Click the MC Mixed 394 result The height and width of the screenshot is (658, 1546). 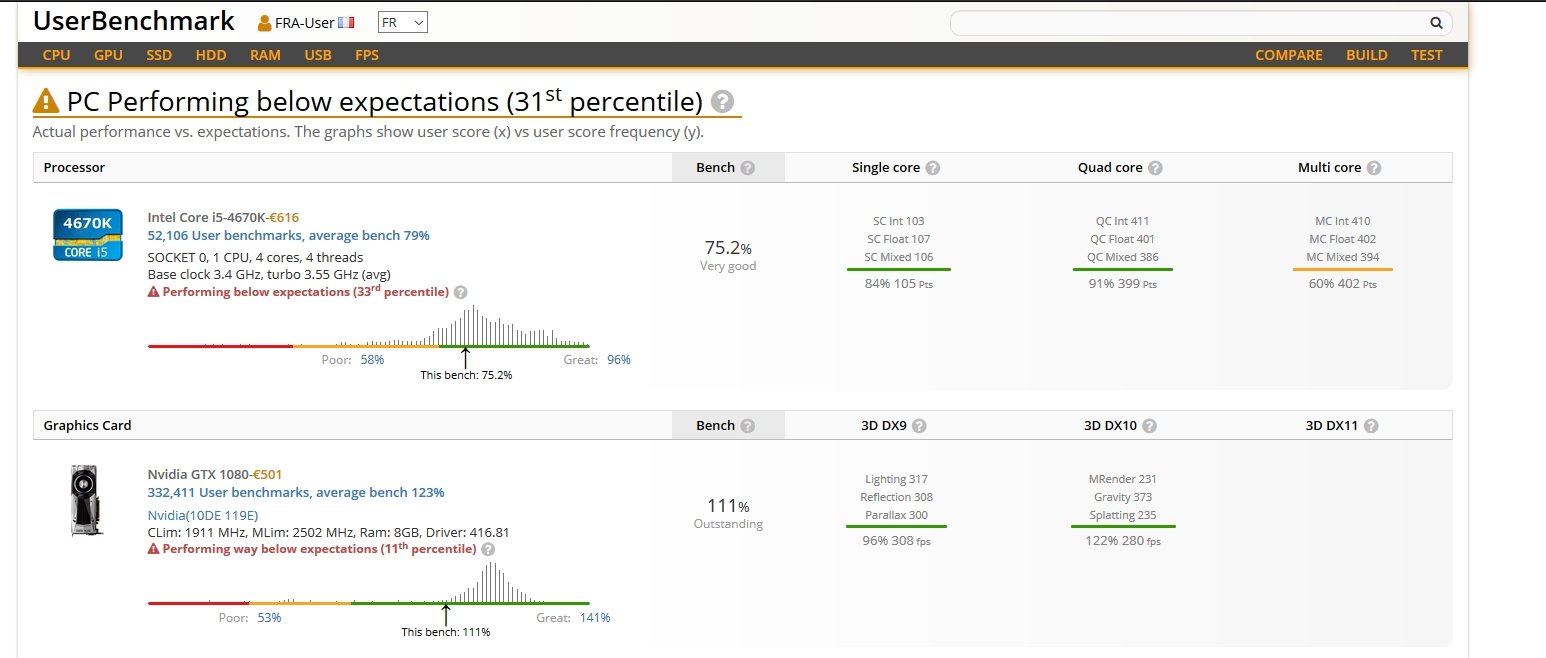pos(1342,258)
